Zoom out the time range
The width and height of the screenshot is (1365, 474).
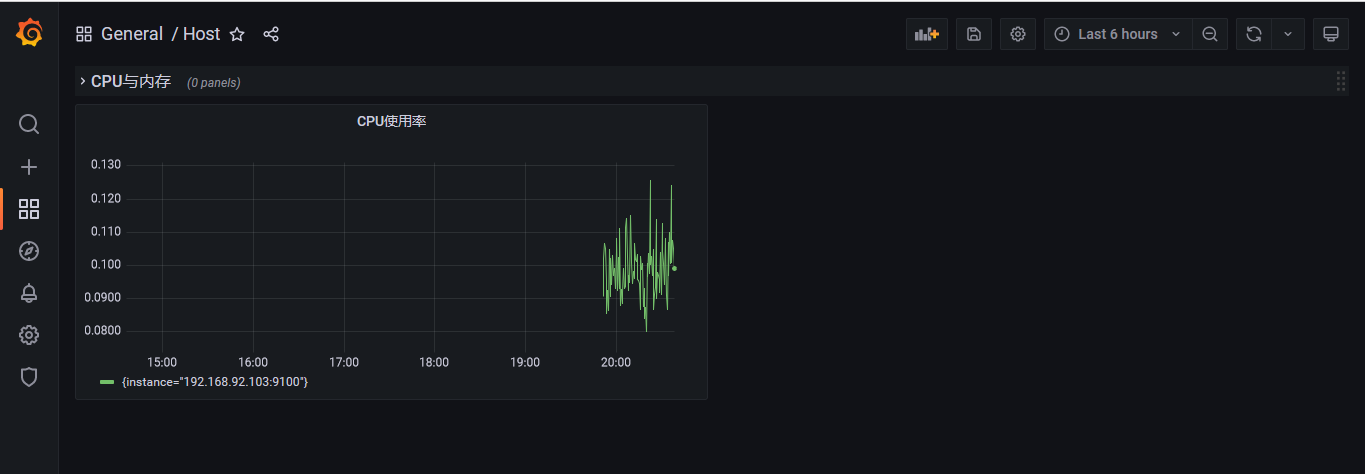pos(1210,34)
